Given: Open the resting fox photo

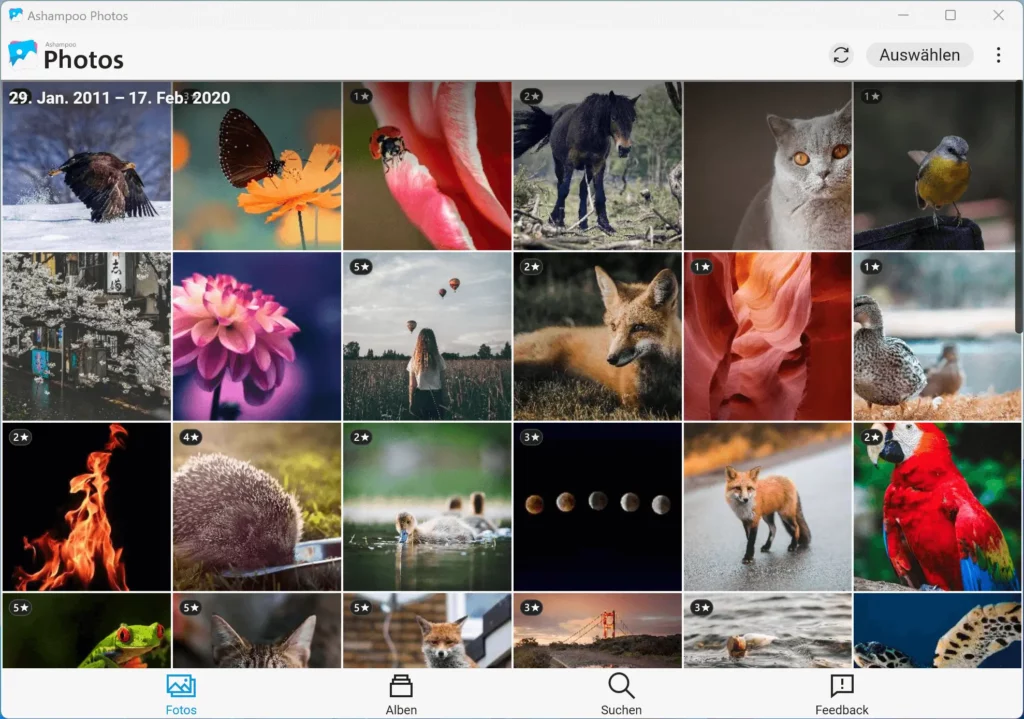Looking at the screenshot, I should [x=598, y=336].
